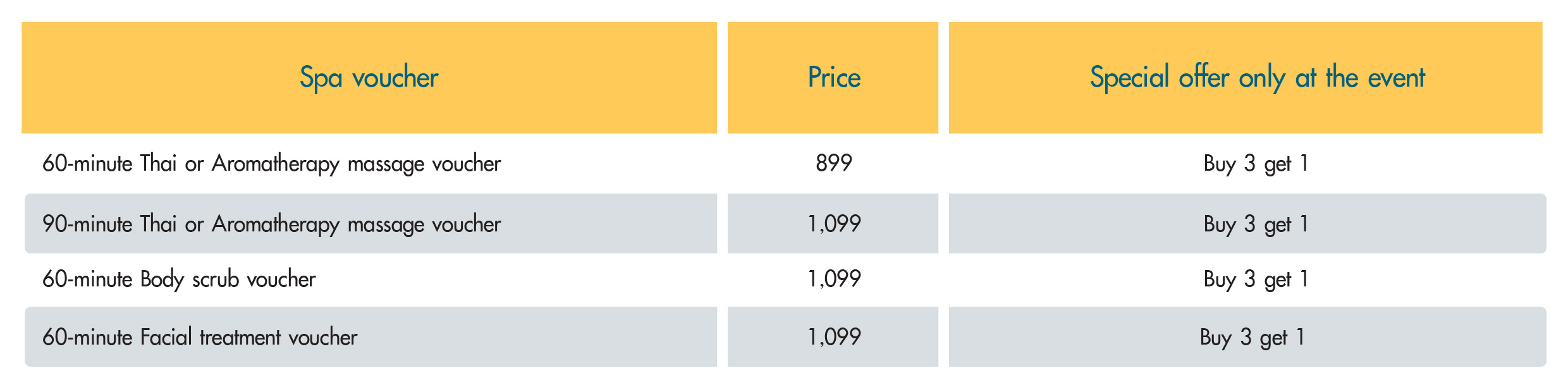Click 1,099 price for Body scrub
This screenshot has height=392, width=1568.
point(833,279)
